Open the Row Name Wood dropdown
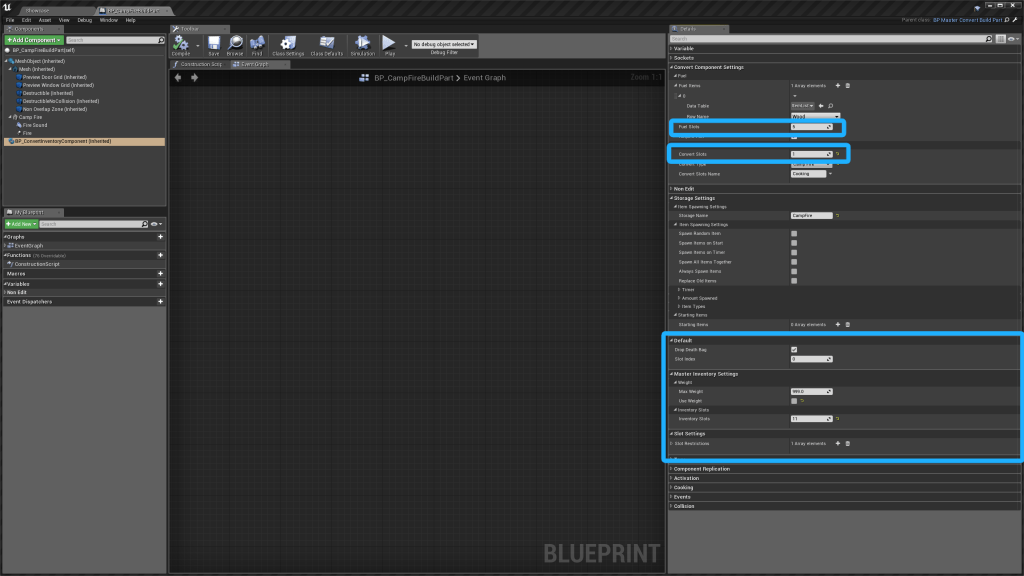This screenshot has height=576, width=1024. click(815, 116)
